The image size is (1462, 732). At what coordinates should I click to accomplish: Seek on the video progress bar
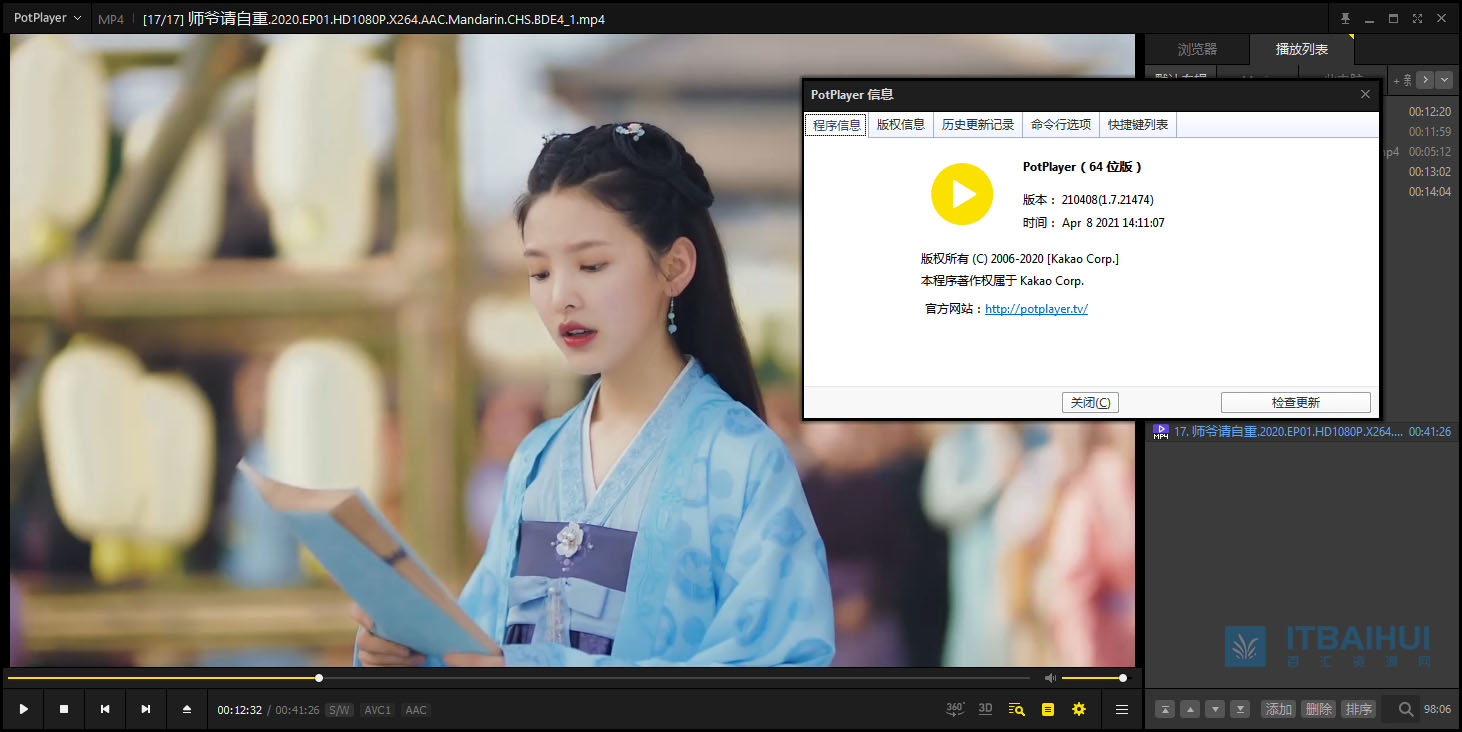pyautogui.click(x=518, y=678)
